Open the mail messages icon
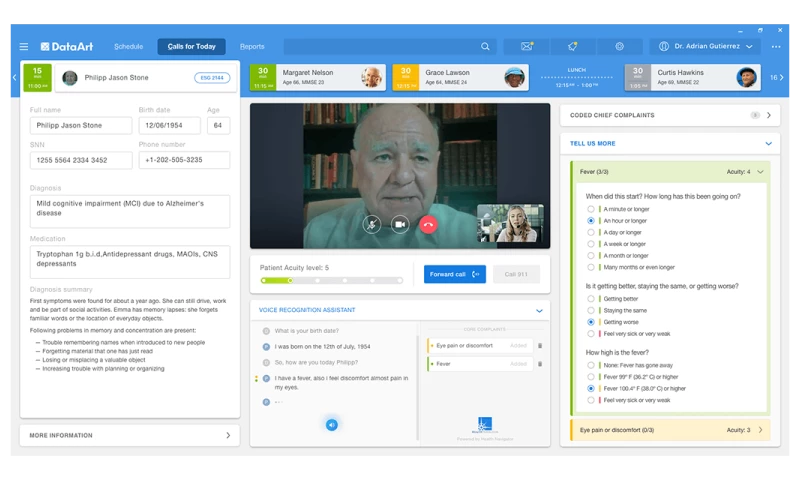Image resolution: width=800 pixels, height=480 pixels. [526, 47]
